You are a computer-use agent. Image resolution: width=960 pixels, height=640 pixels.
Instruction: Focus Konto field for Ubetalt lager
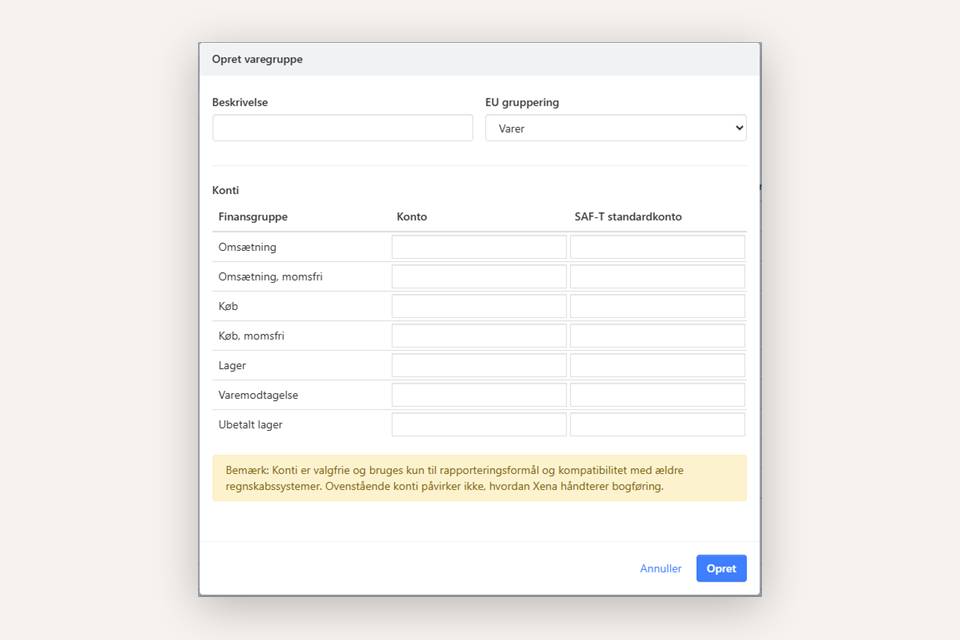tap(479, 424)
